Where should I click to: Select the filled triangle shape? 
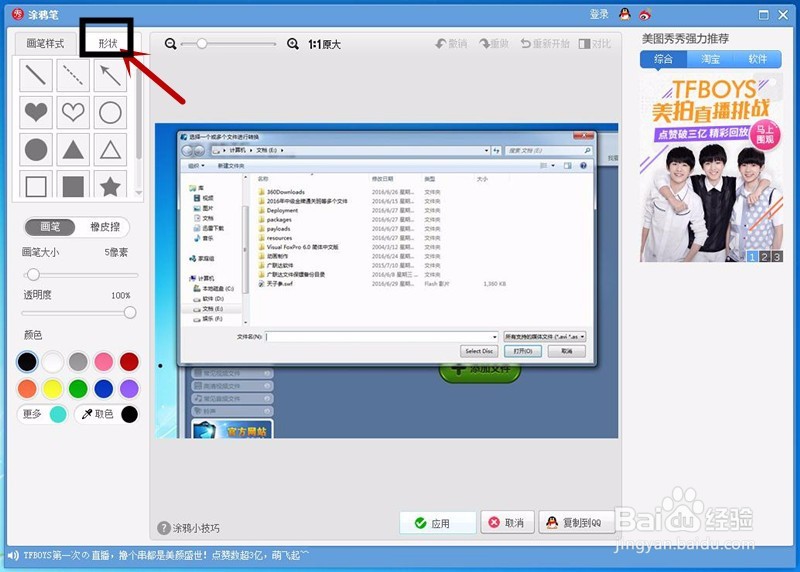click(73, 150)
